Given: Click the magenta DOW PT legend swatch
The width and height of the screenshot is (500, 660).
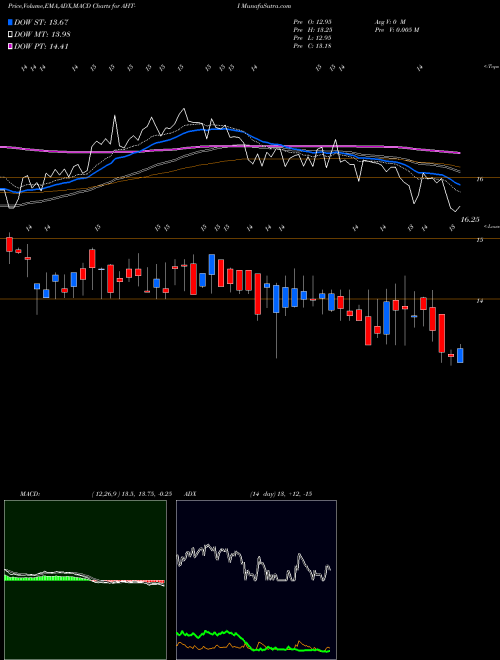Looking at the screenshot, I should pos(11,46).
